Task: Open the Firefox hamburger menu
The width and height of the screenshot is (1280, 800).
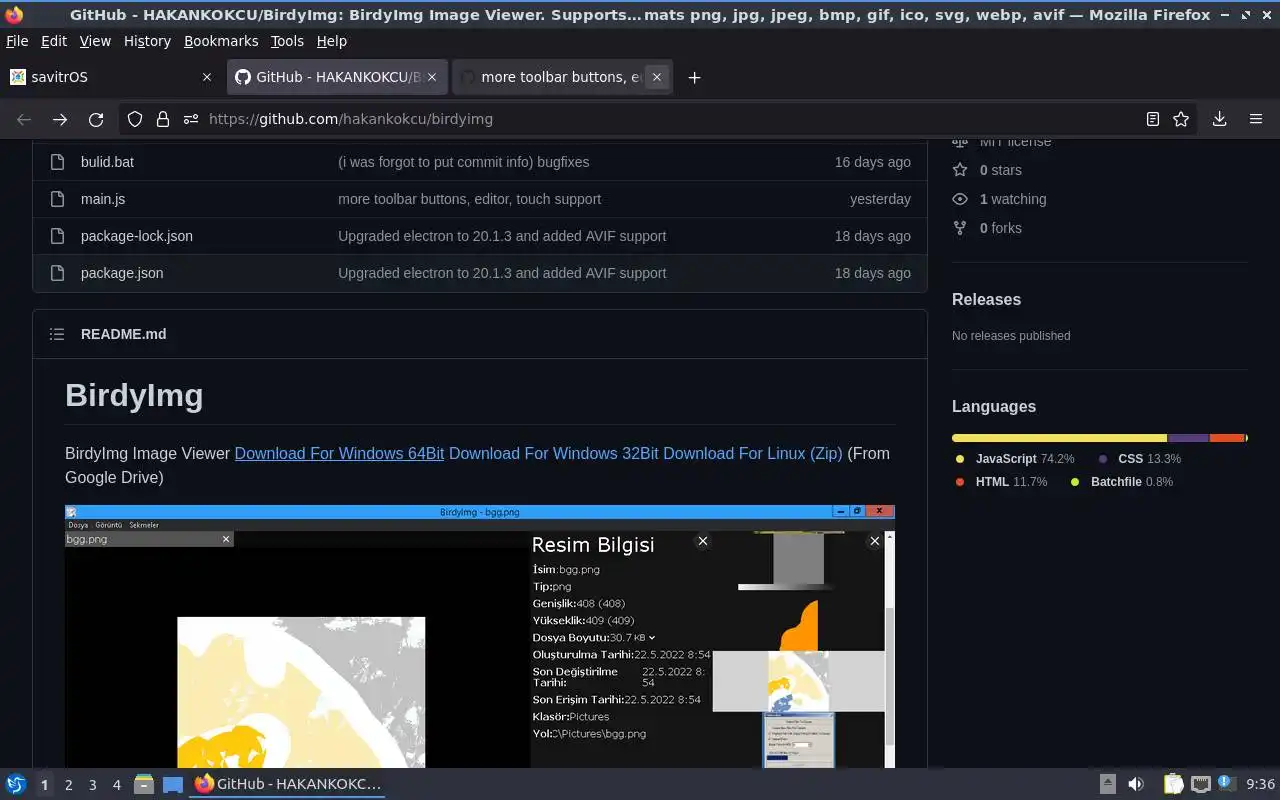Action: pyautogui.click(x=1256, y=119)
